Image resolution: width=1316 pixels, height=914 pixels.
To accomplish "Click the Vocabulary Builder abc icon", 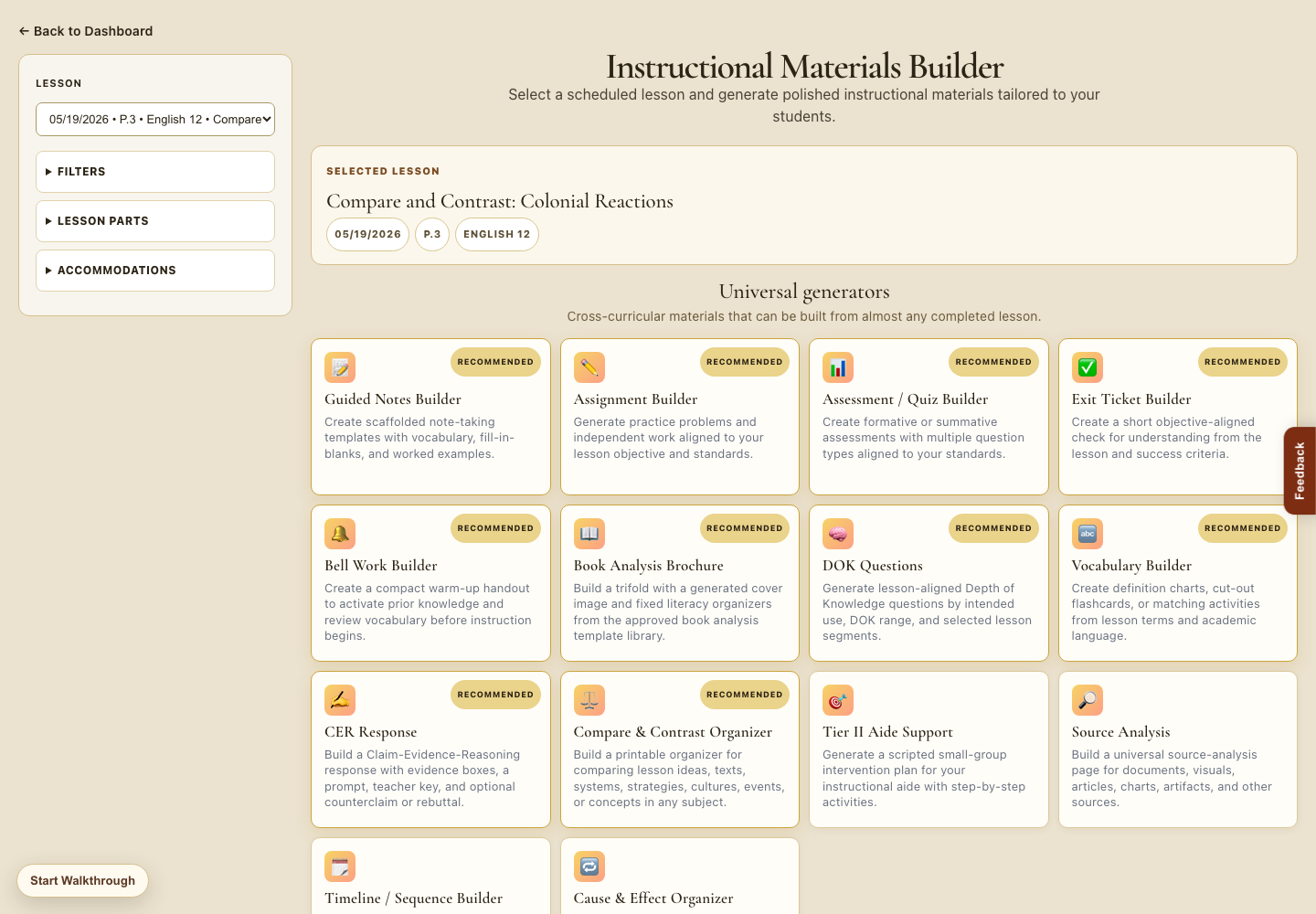I will pos(1088,534).
